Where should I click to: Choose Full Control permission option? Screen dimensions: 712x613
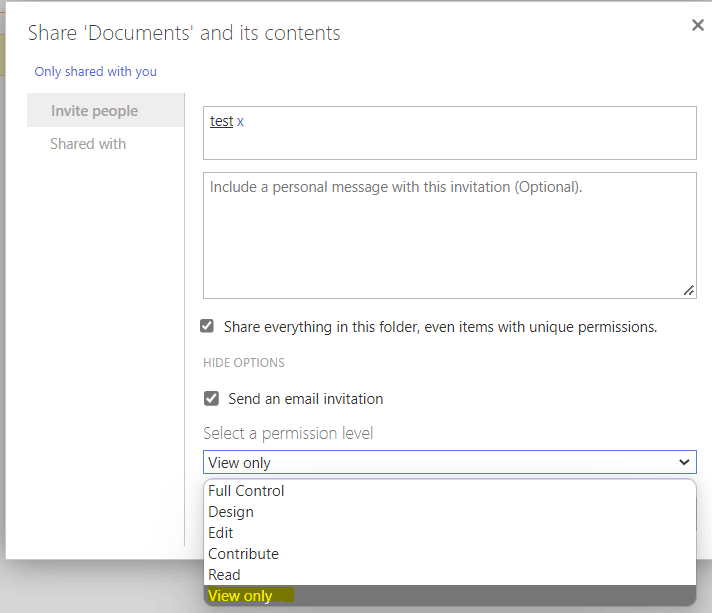click(450, 491)
